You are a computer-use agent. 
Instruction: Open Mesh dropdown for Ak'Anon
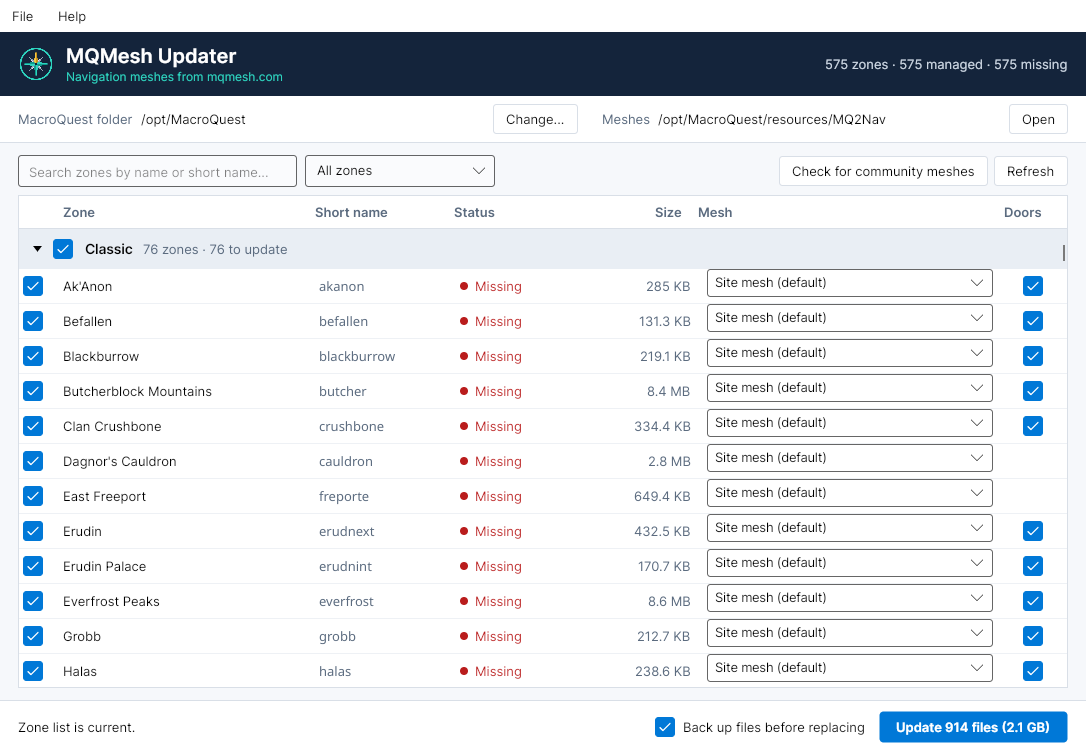(x=849, y=283)
